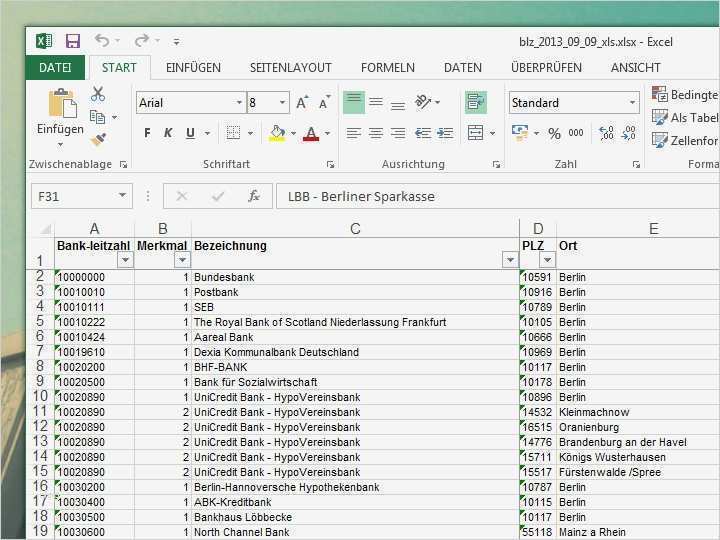The image size is (720, 540).
Task: Apply thousands separator 000 style
Action: coord(576,133)
